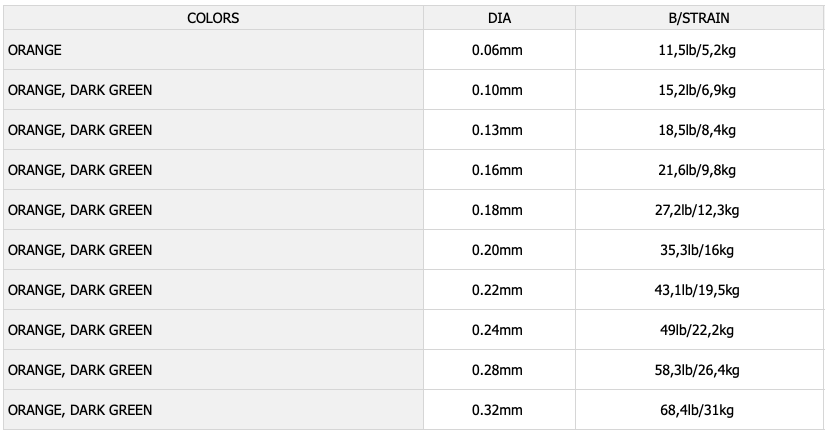Click the B/STRAIN column header
The width and height of the screenshot is (825, 432).
[699, 18]
